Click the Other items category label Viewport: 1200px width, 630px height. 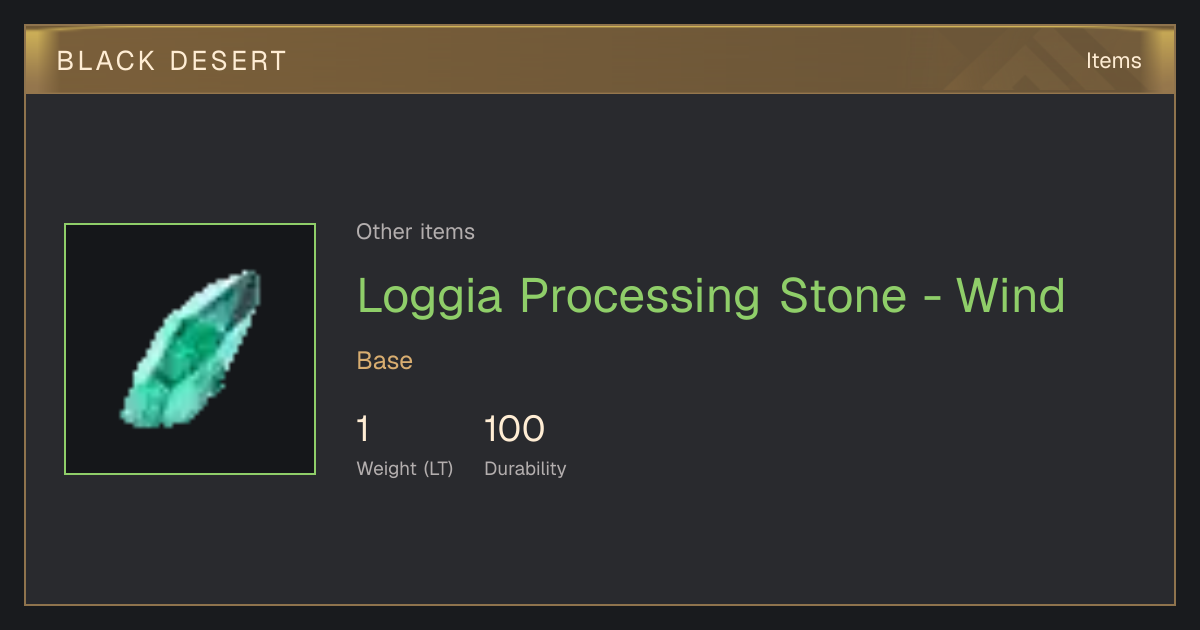415,232
